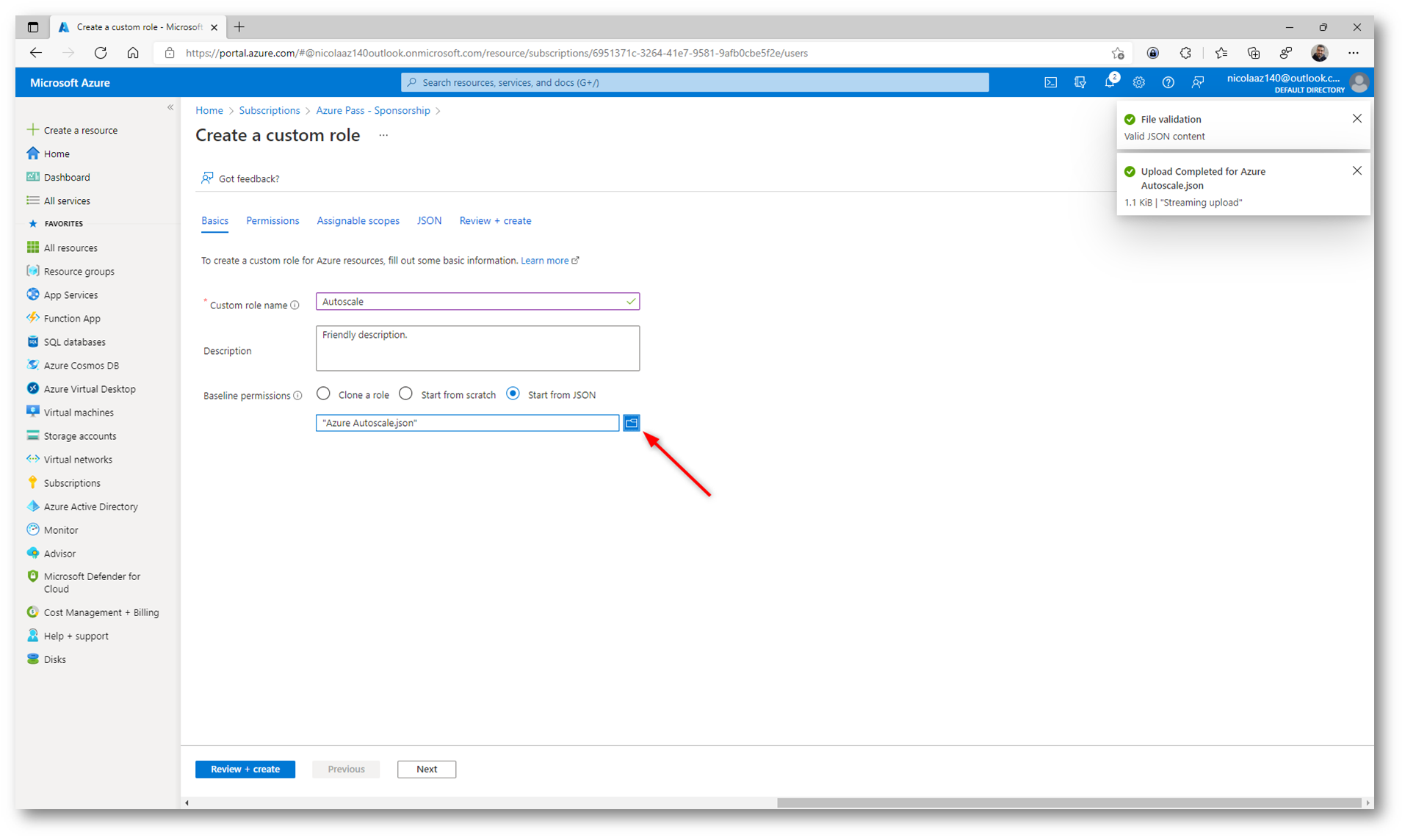Open Cloud Shell from the Azure header
The height and width of the screenshot is (840, 1405).
[x=1050, y=82]
